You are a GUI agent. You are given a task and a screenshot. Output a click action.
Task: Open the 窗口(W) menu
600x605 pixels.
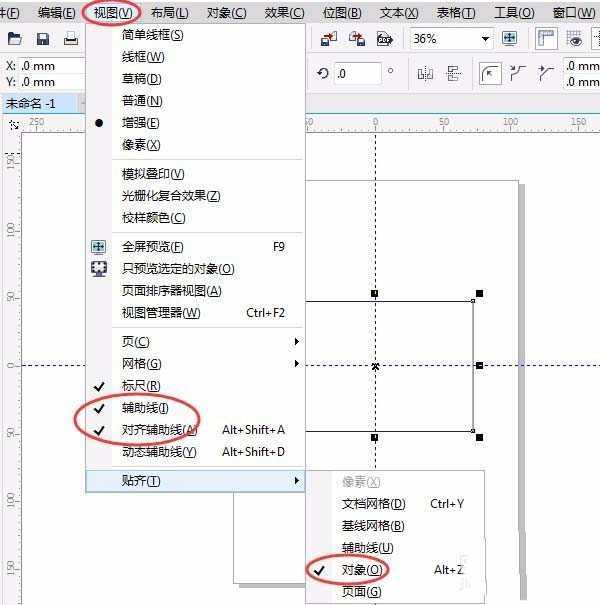pos(574,13)
